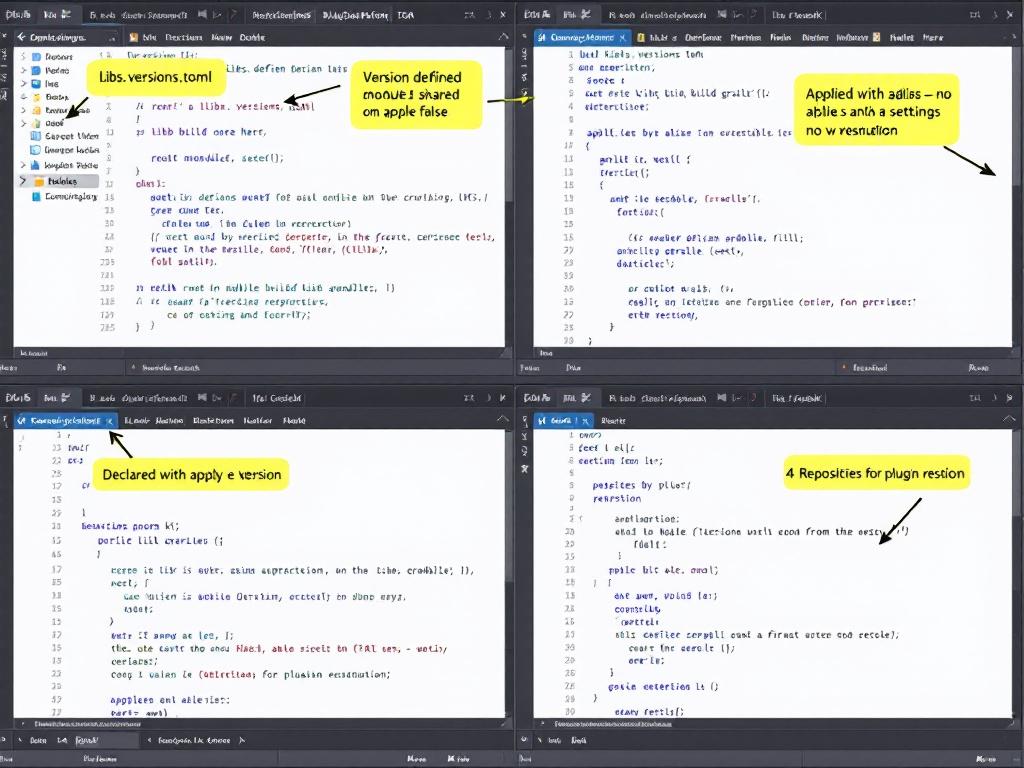Expand the first blue folder in top-left project tree

(x=24, y=57)
